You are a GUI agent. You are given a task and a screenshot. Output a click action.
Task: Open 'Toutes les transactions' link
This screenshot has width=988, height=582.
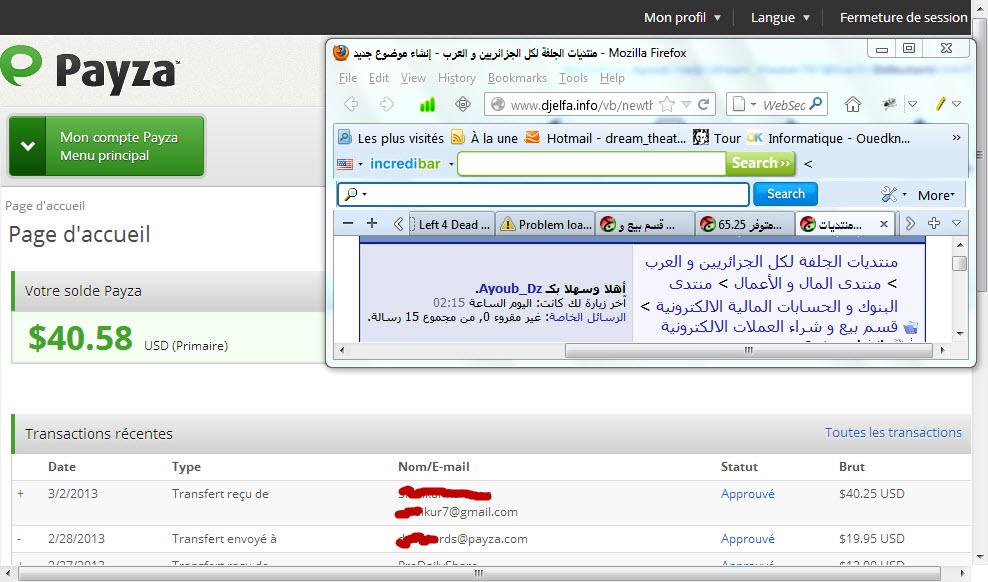click(x=893, y=433)
